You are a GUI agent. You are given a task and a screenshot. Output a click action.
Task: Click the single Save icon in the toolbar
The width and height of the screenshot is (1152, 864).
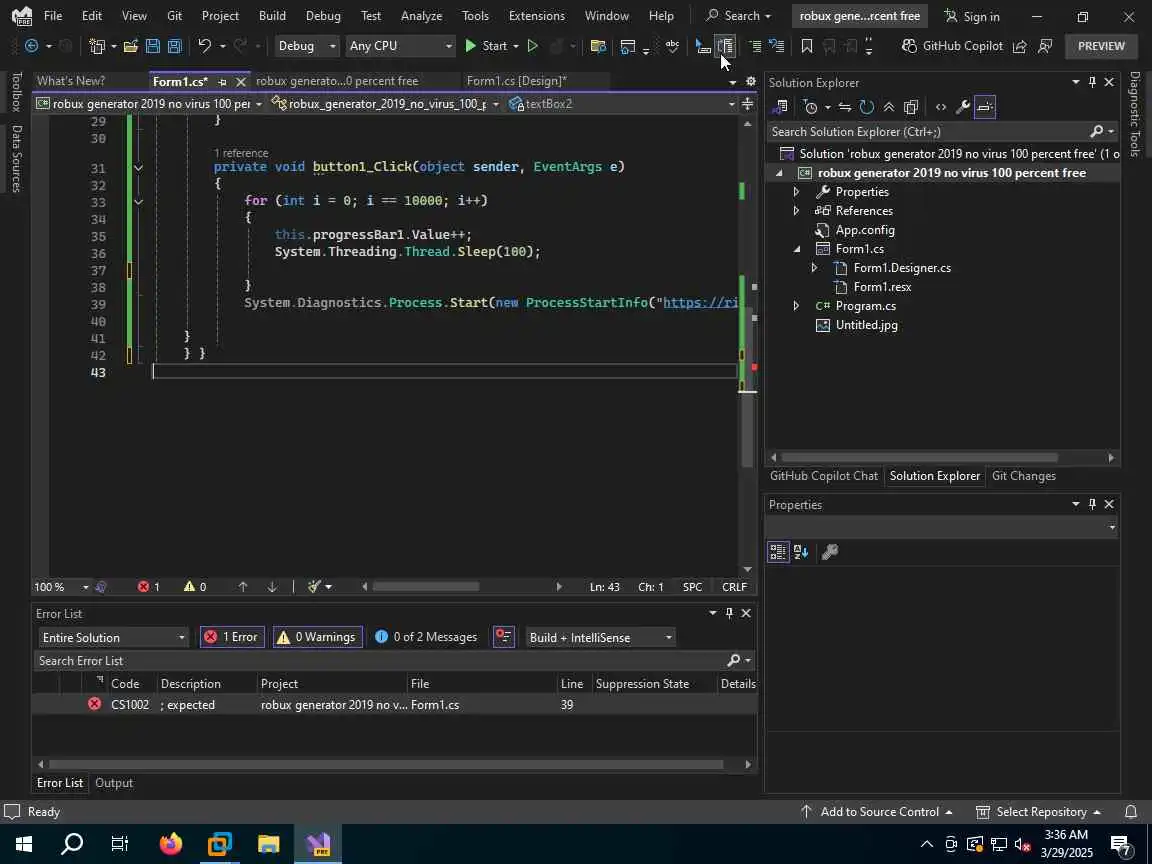coord(153,46)
